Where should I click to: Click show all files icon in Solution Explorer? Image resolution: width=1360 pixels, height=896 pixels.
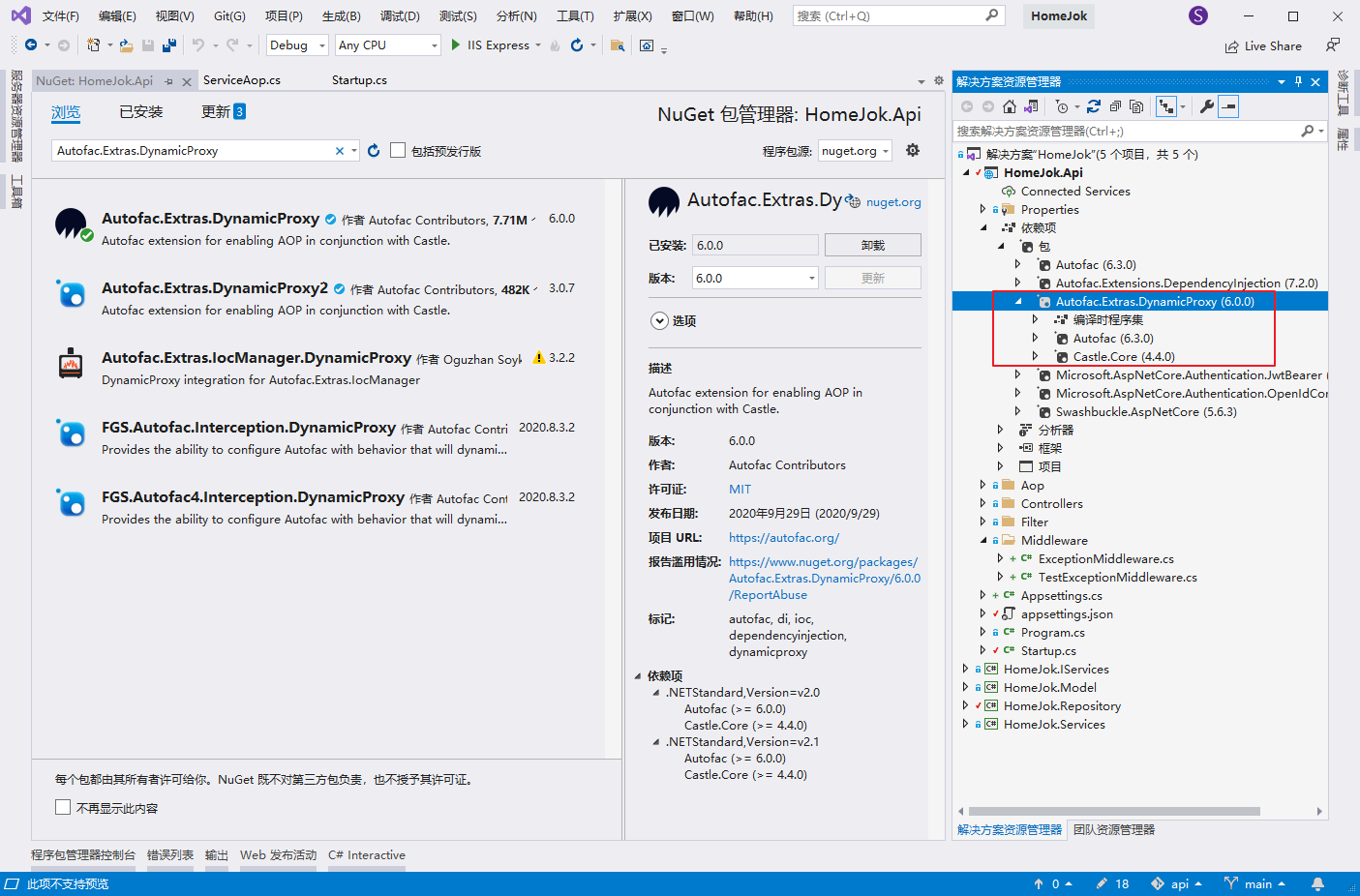1136,106
